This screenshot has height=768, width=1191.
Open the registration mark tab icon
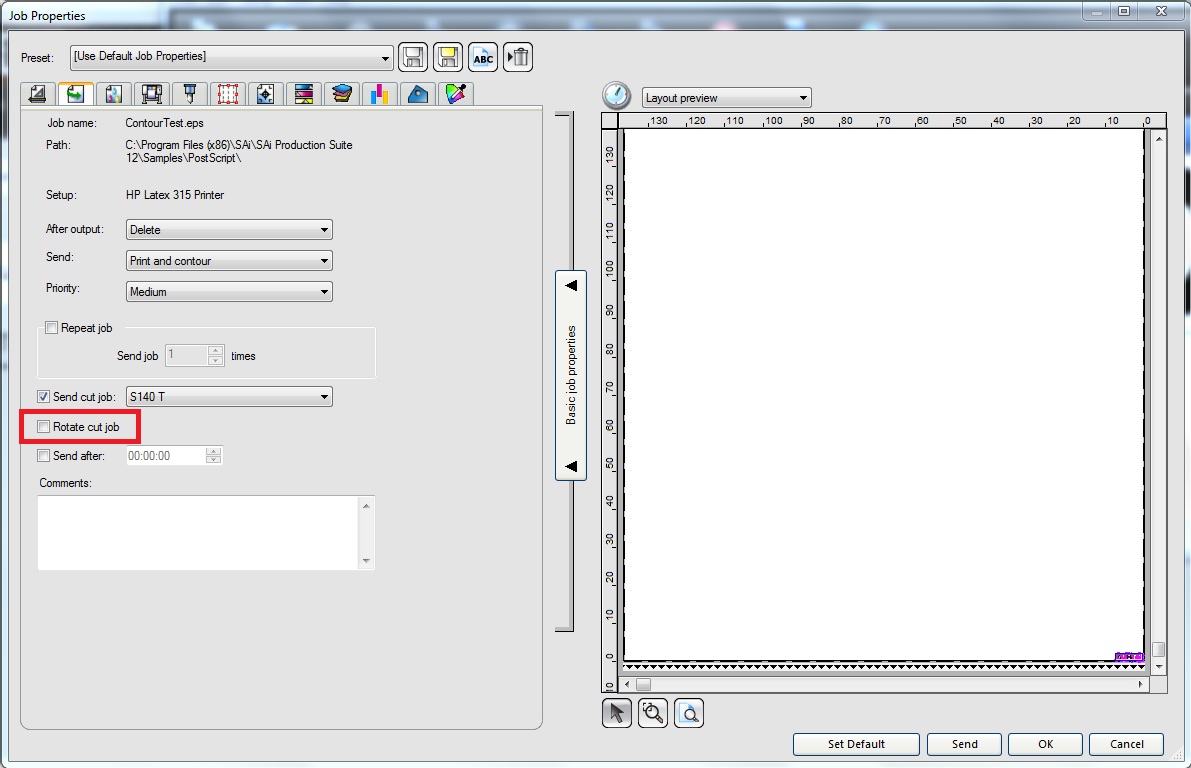[266, 94]
